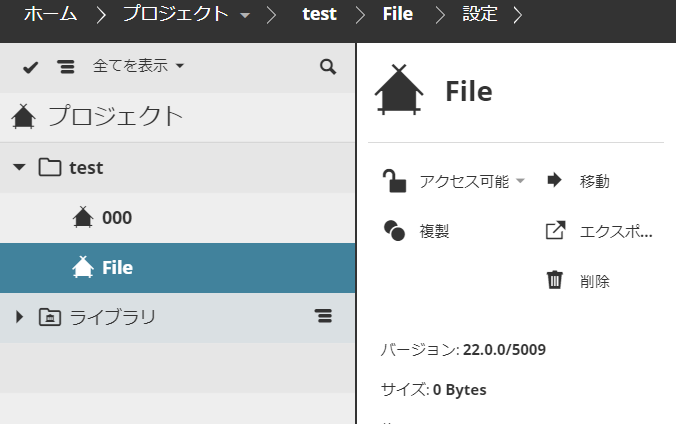
Task: Navigate to test in breadcrumb
Action: click(x=319, y=14)
